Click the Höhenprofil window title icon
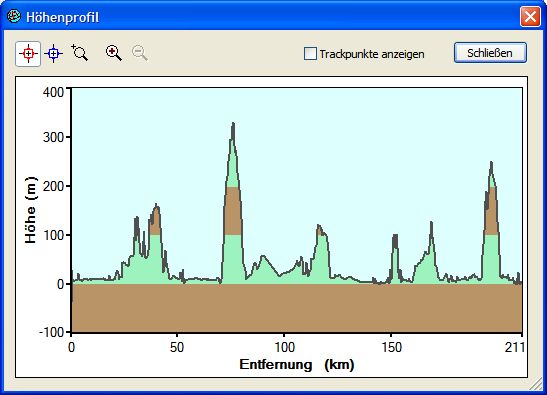The image size is (547, 395). coord(14,16)
